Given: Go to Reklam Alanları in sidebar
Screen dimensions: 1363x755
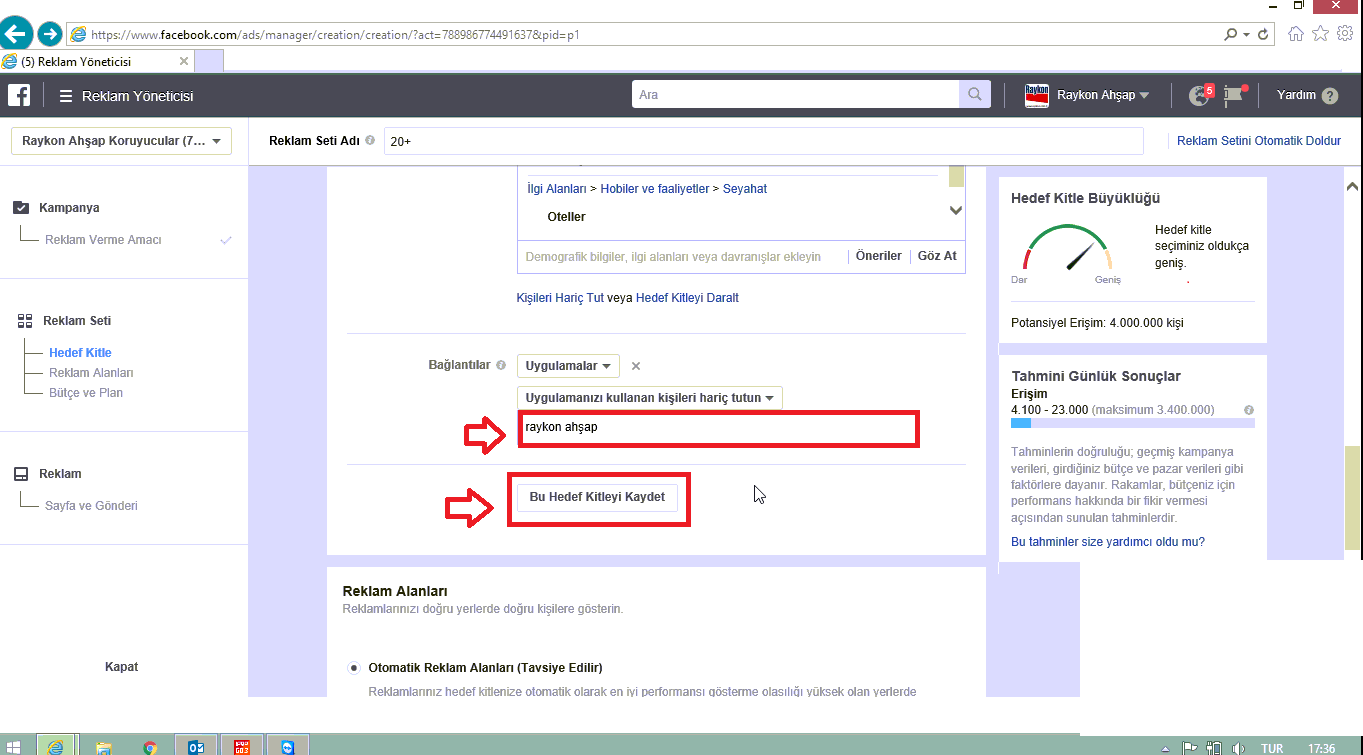Looking at the screenshot, I should pyautogui.click(x=91, y=373).
